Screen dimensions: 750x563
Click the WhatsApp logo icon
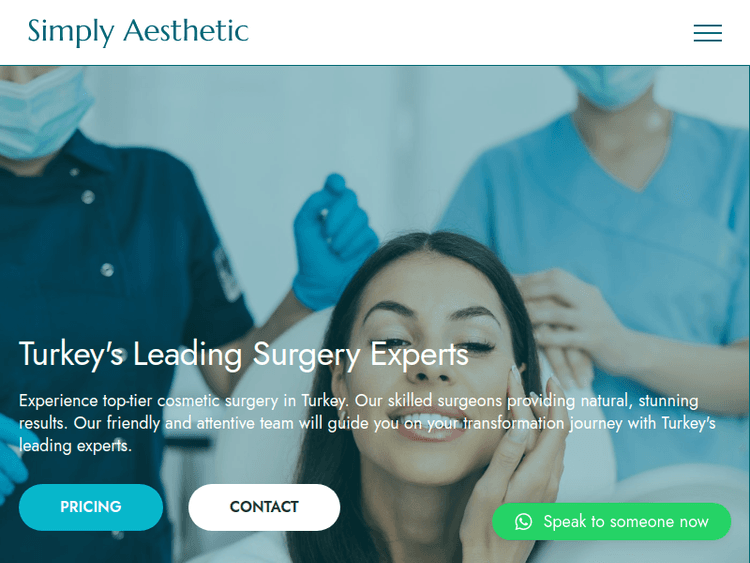point(523,521)
